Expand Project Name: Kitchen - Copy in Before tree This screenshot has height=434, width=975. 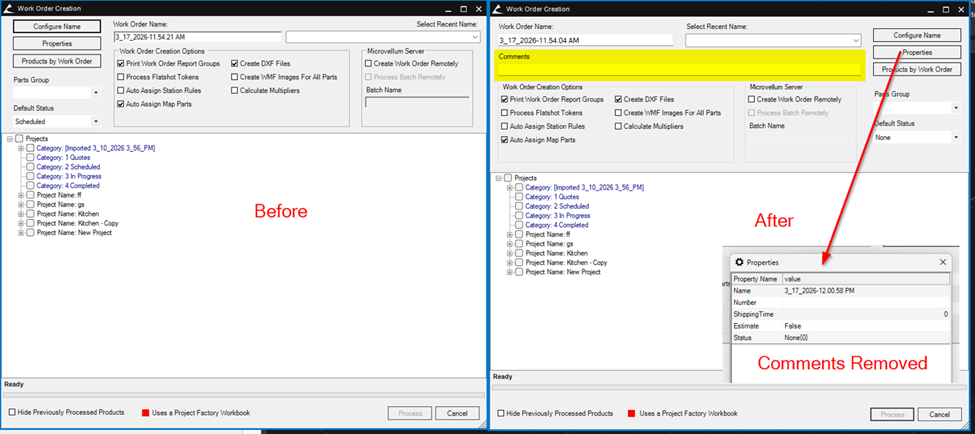tap(21, 223)
